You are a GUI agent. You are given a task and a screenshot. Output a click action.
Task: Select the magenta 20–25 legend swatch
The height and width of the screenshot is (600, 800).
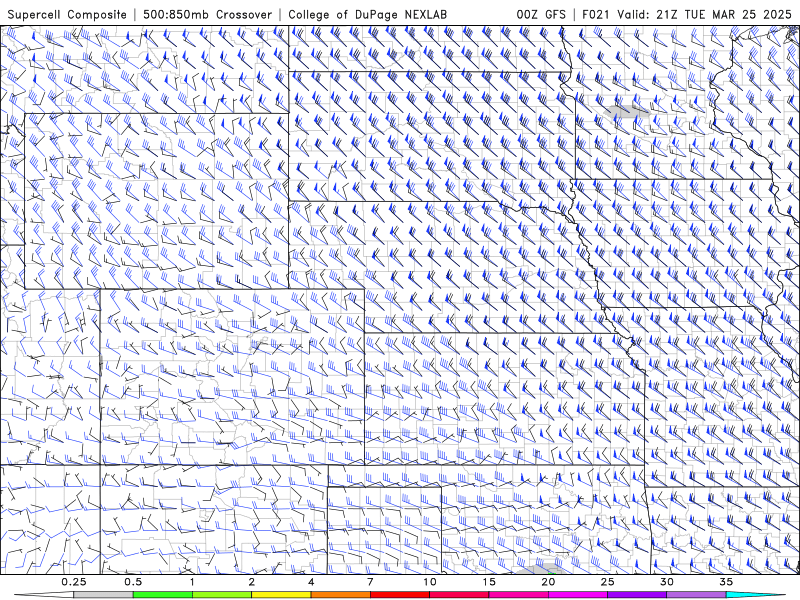pos(578,595)
